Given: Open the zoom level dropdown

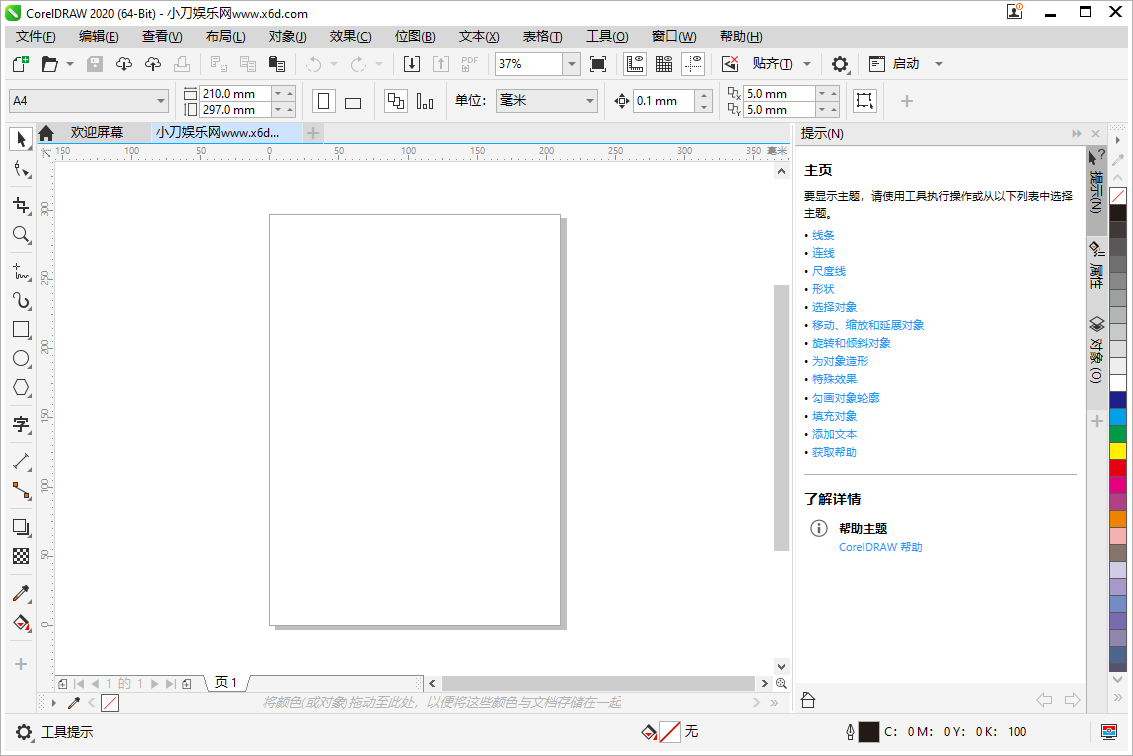Looking at the screenshot, I should (x=571, y=64).
